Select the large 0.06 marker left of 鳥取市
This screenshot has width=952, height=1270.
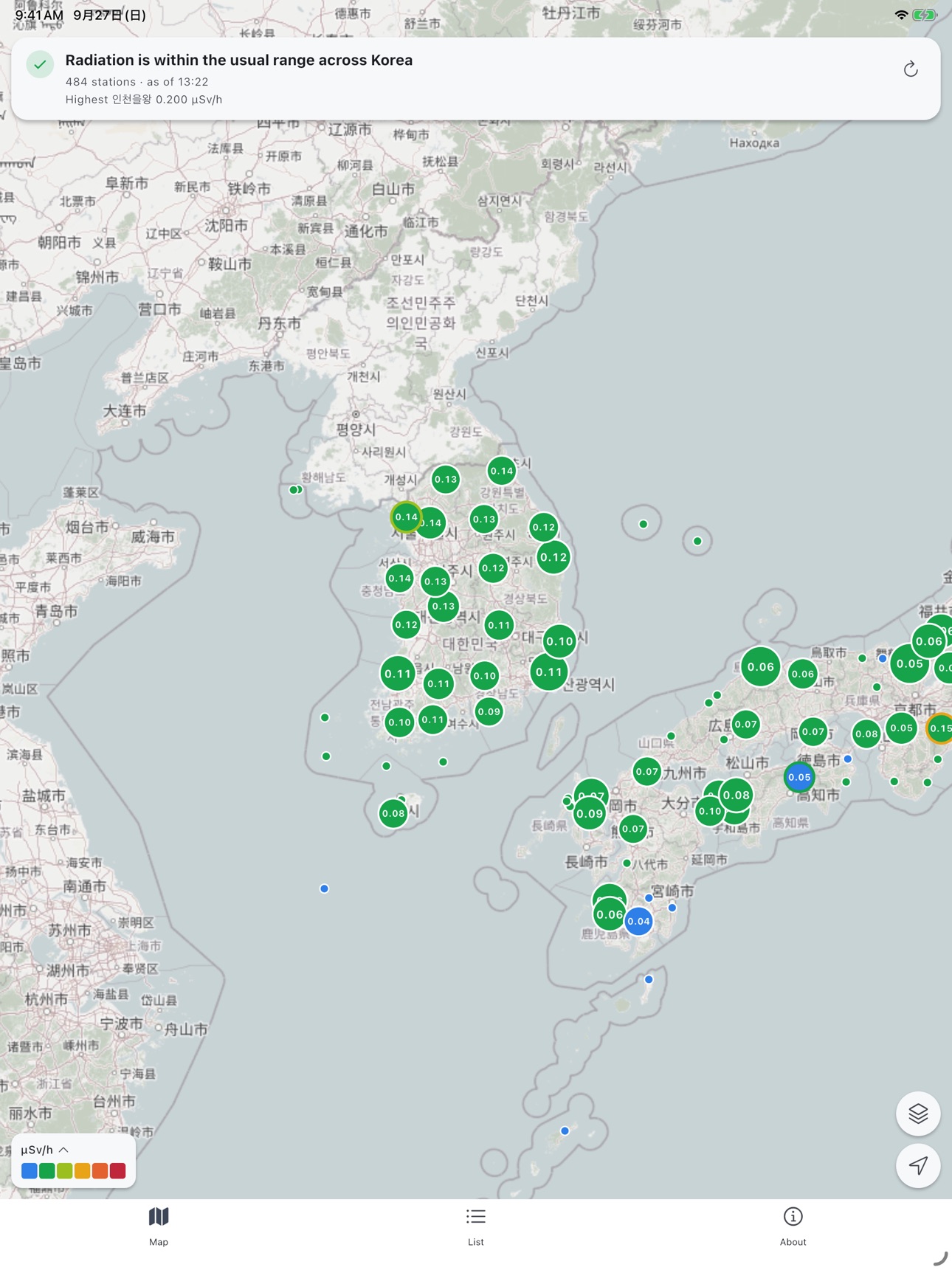[x=761, y=666]
